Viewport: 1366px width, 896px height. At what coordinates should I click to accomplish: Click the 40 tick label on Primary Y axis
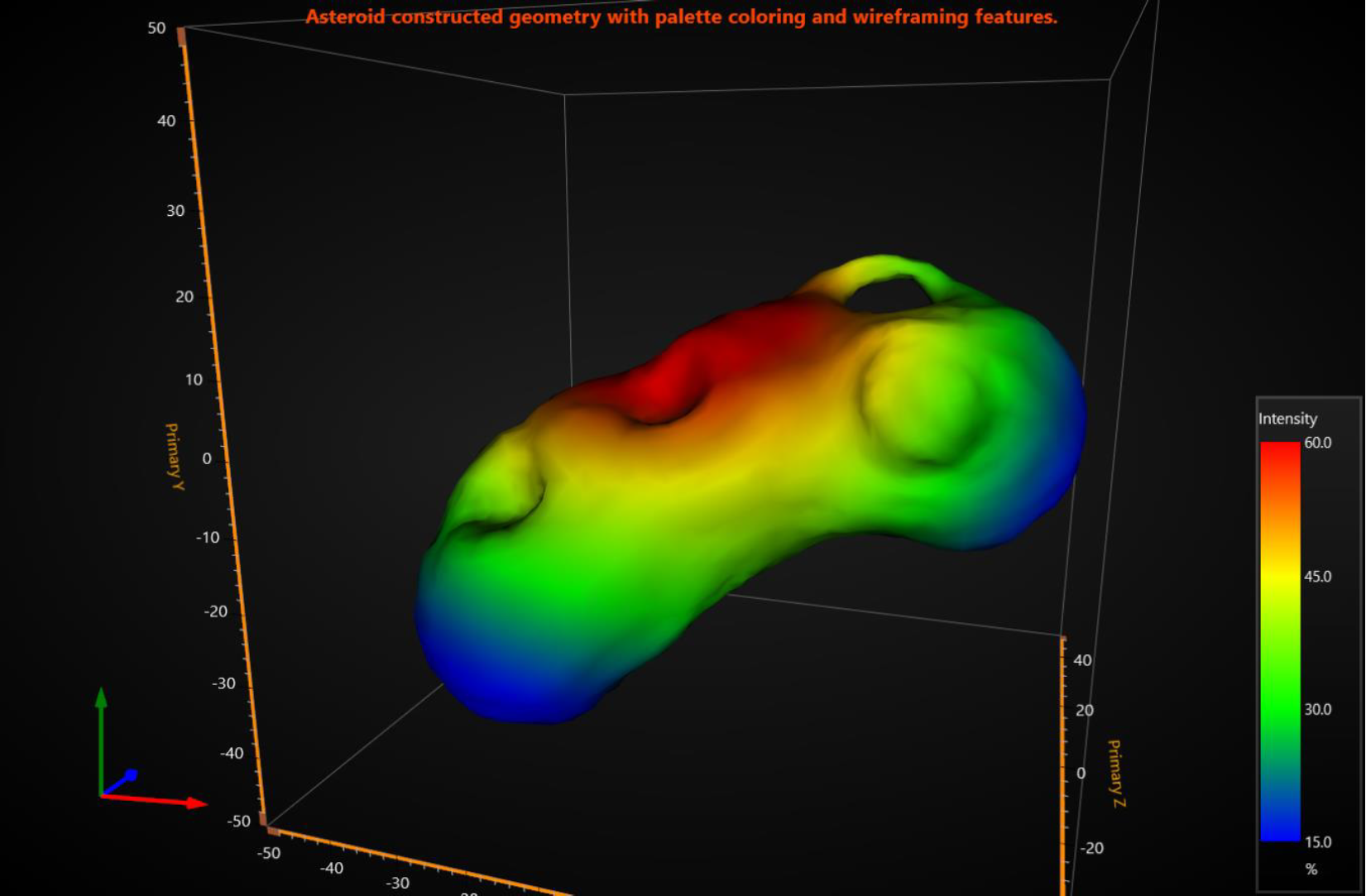tap(166, 121)
